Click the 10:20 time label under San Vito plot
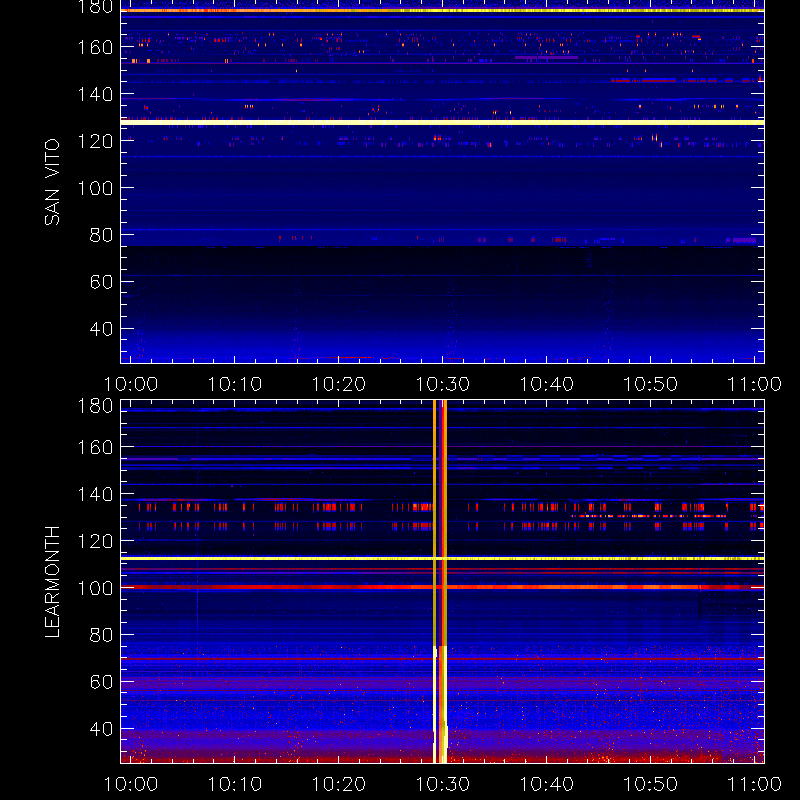The width and height of the screenshot is (800, 800). click(x=339, y=384)
